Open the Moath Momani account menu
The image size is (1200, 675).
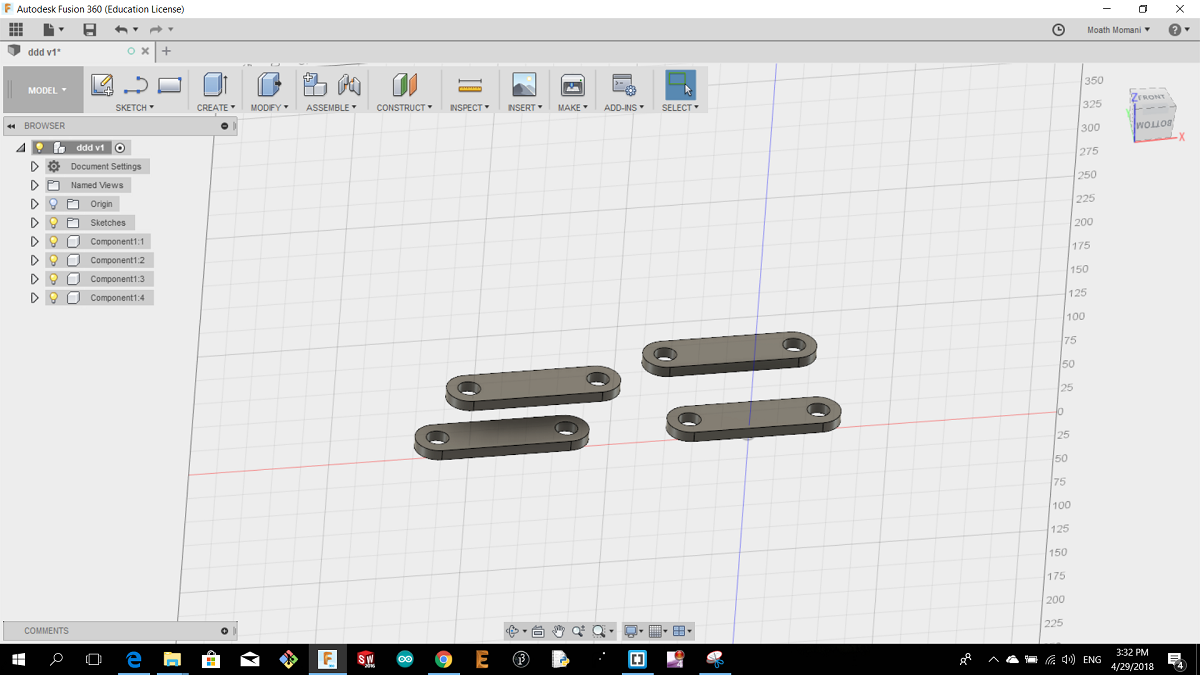click(1118, 30)
